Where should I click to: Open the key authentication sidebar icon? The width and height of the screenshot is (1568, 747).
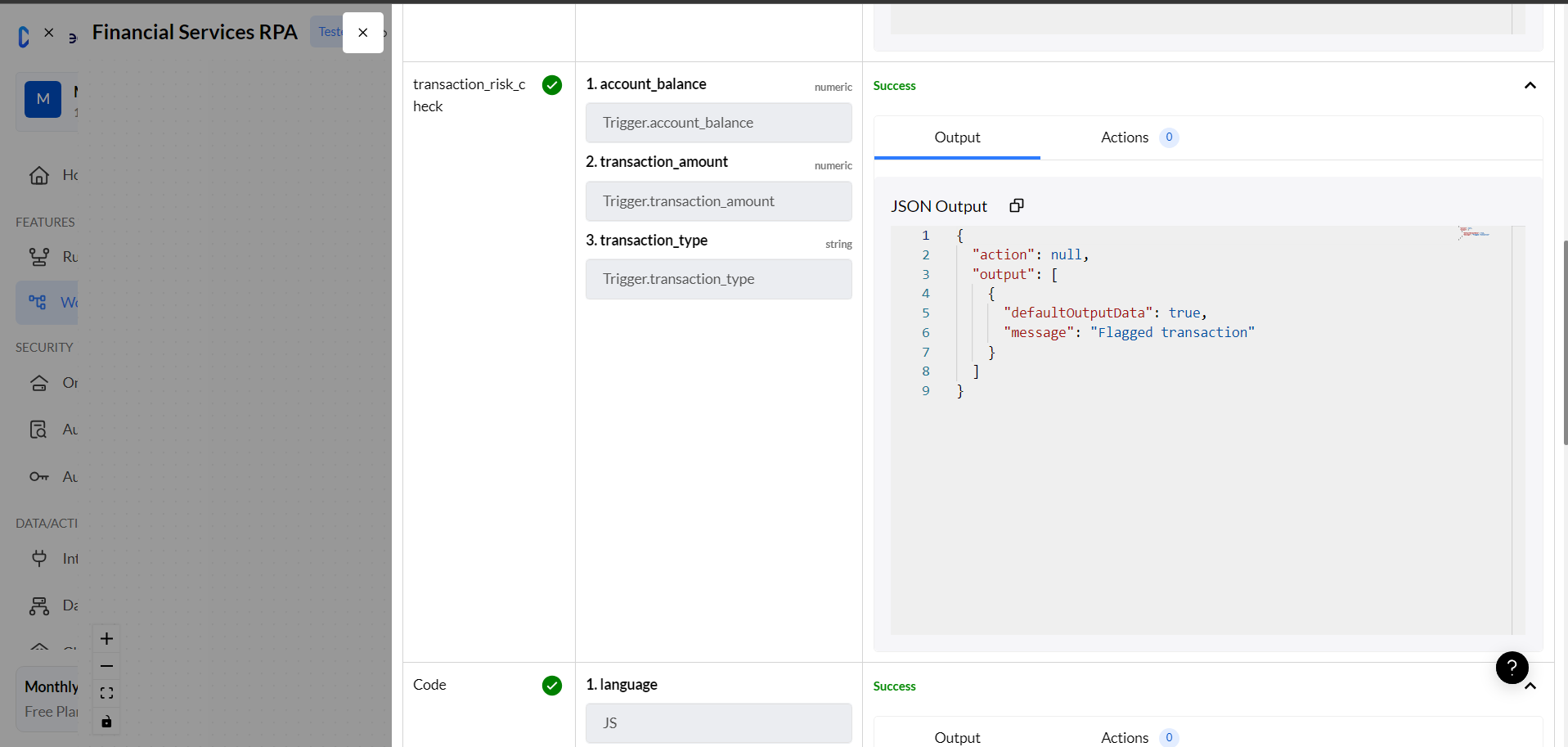[39, 477]
